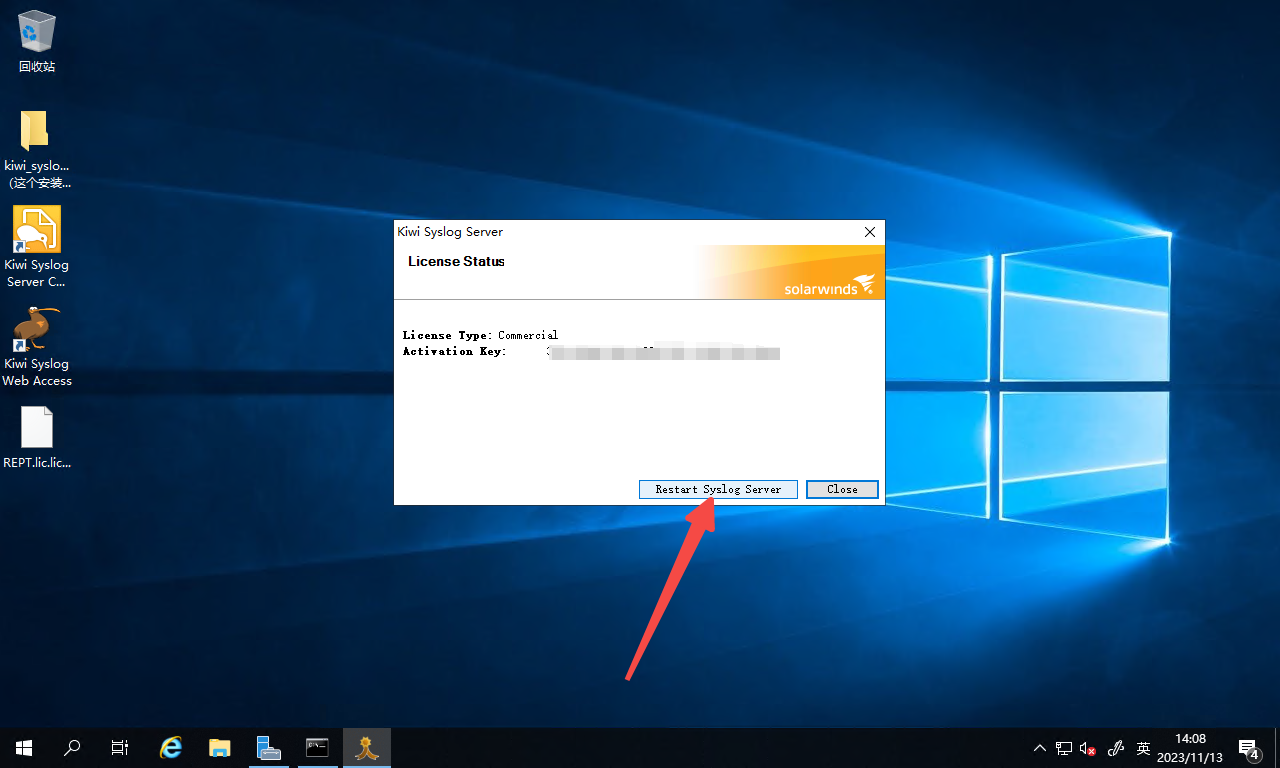Close the Kiwi Syslog Server dialog window
The image size is (1280, 768).
coord(869,232)
